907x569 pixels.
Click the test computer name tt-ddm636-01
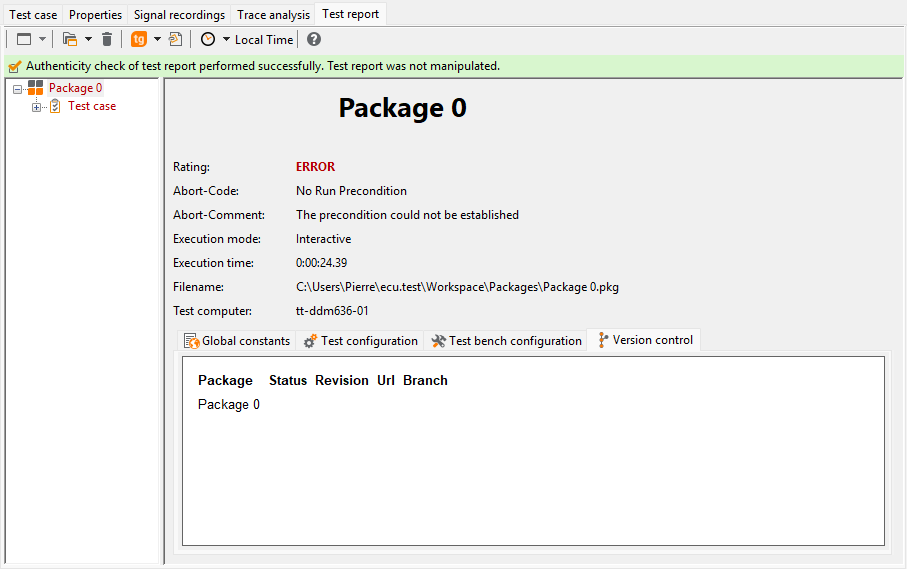click(x=332, y=311)
